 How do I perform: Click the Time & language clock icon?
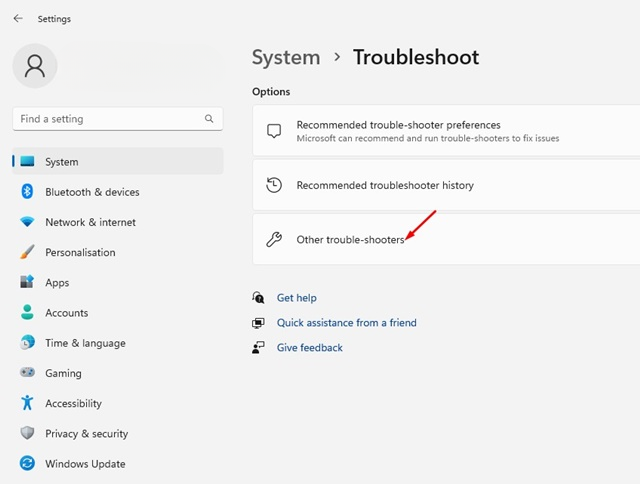27,342
